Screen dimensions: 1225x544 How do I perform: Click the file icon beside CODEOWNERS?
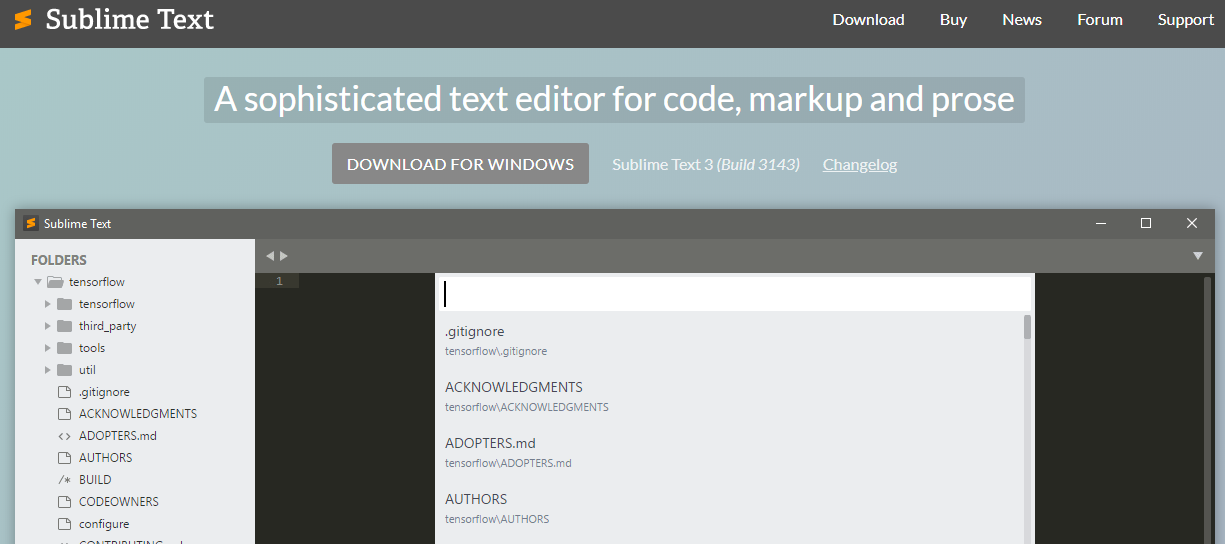[x=64, y=502]
